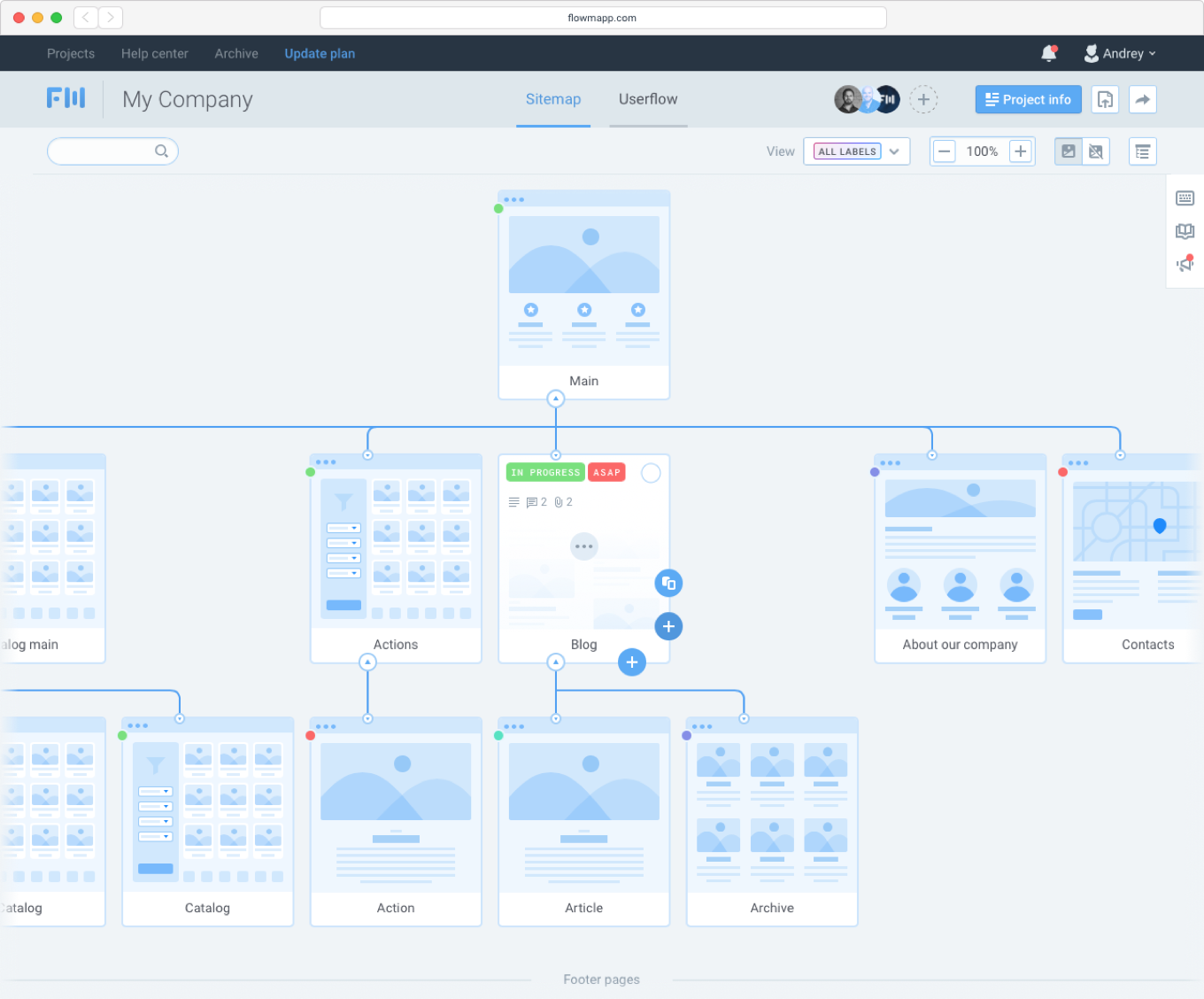Open the Actions page options dots
This screenshot has height=999, width=1204.
coord(326,462)
